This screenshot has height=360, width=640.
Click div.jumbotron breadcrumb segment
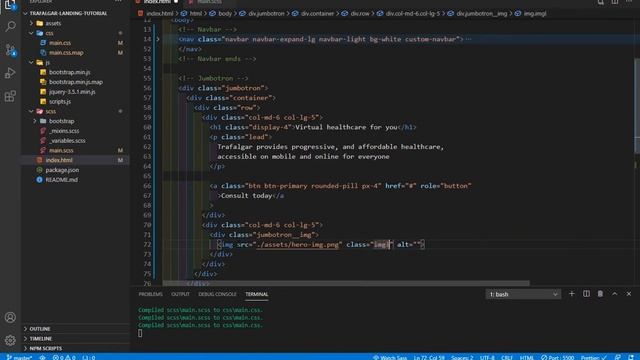point(266,13)
